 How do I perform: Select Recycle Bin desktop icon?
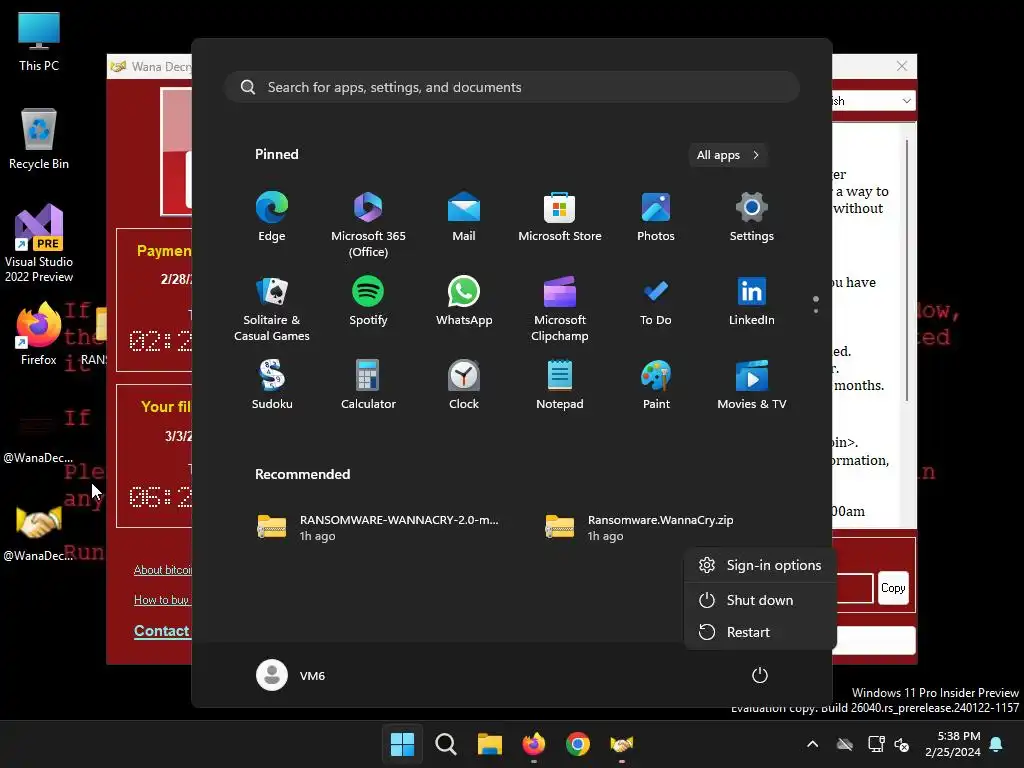[x=39, y=140]
